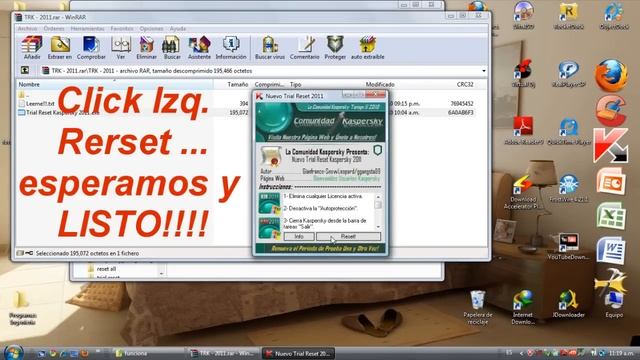Click the JDownloader desktop icon

pos(568,304)
